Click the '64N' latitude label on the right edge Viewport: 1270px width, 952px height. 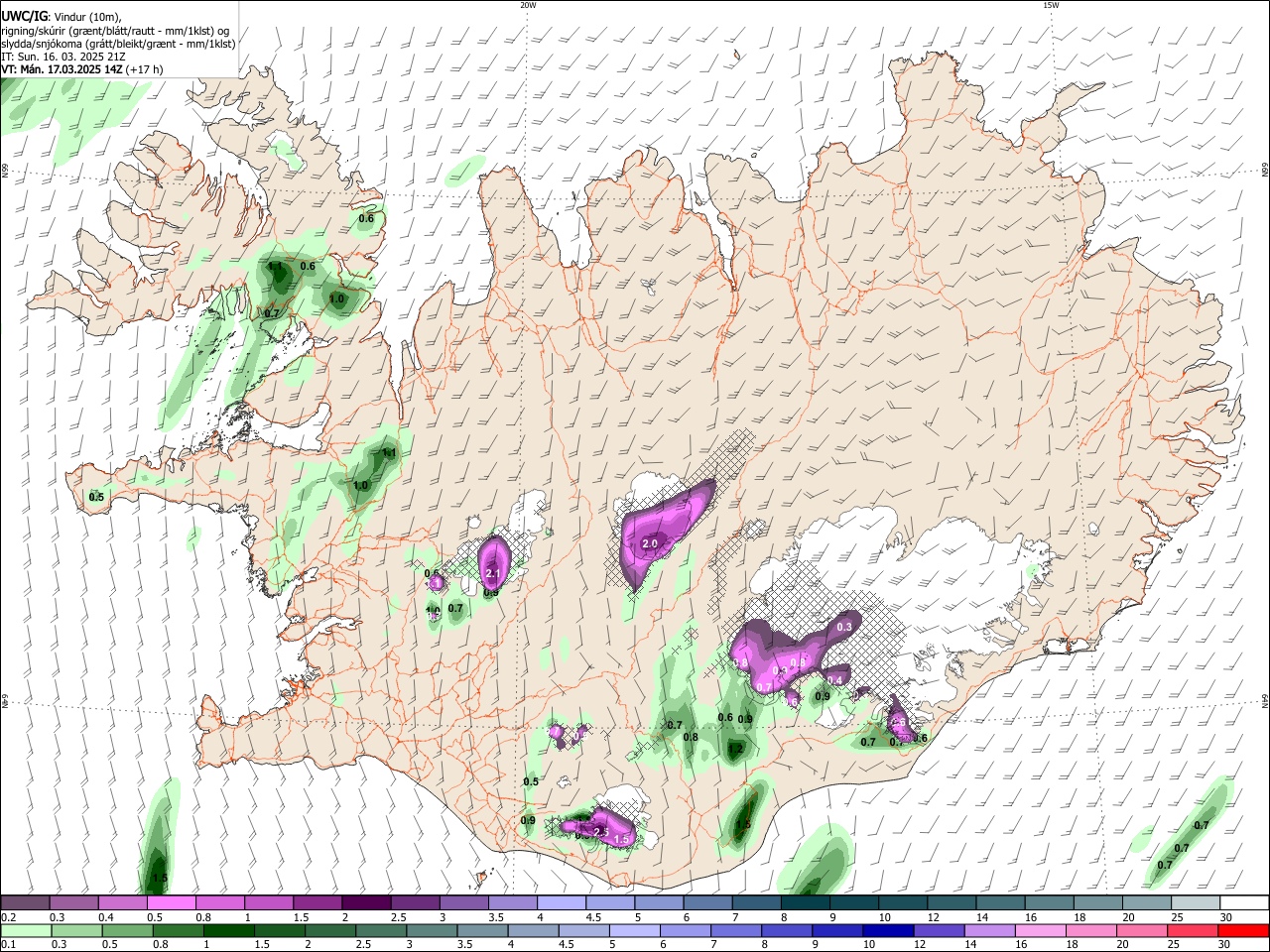click(x=1265, y=701)
